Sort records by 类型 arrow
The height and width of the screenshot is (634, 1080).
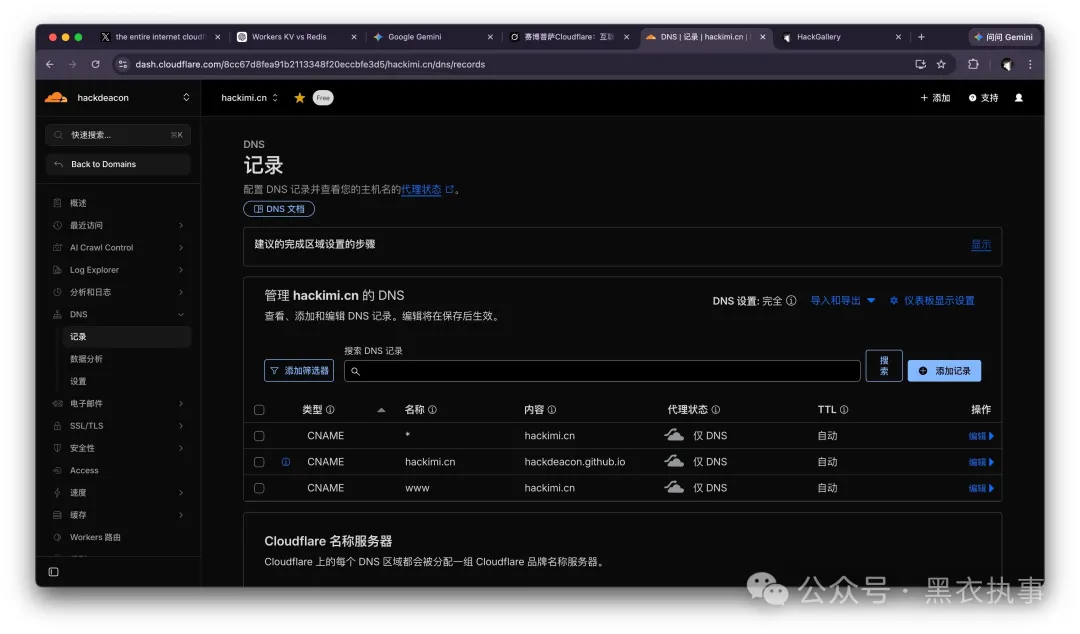[x=381, y=410]
